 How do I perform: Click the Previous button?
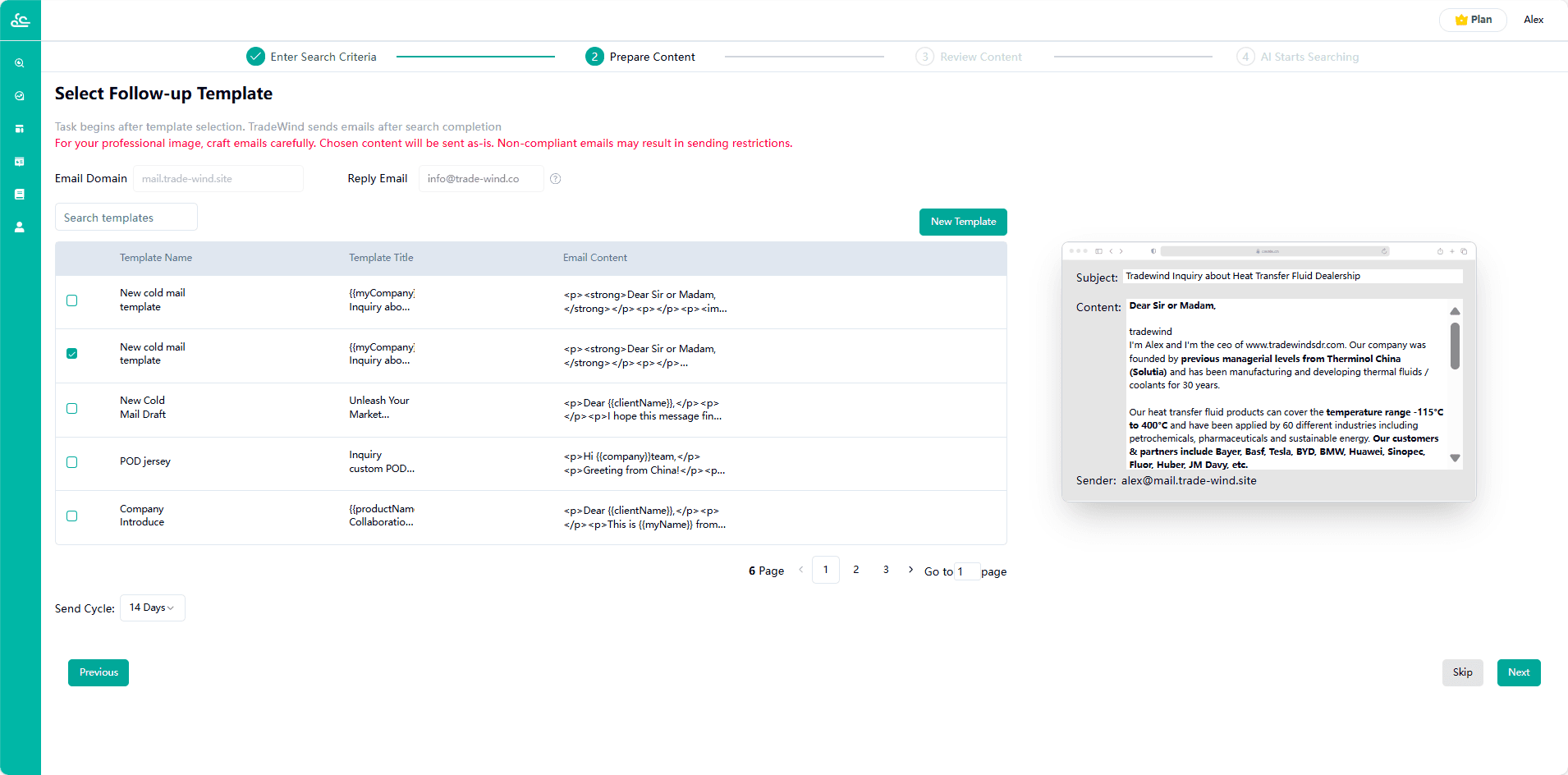(99, 672)
